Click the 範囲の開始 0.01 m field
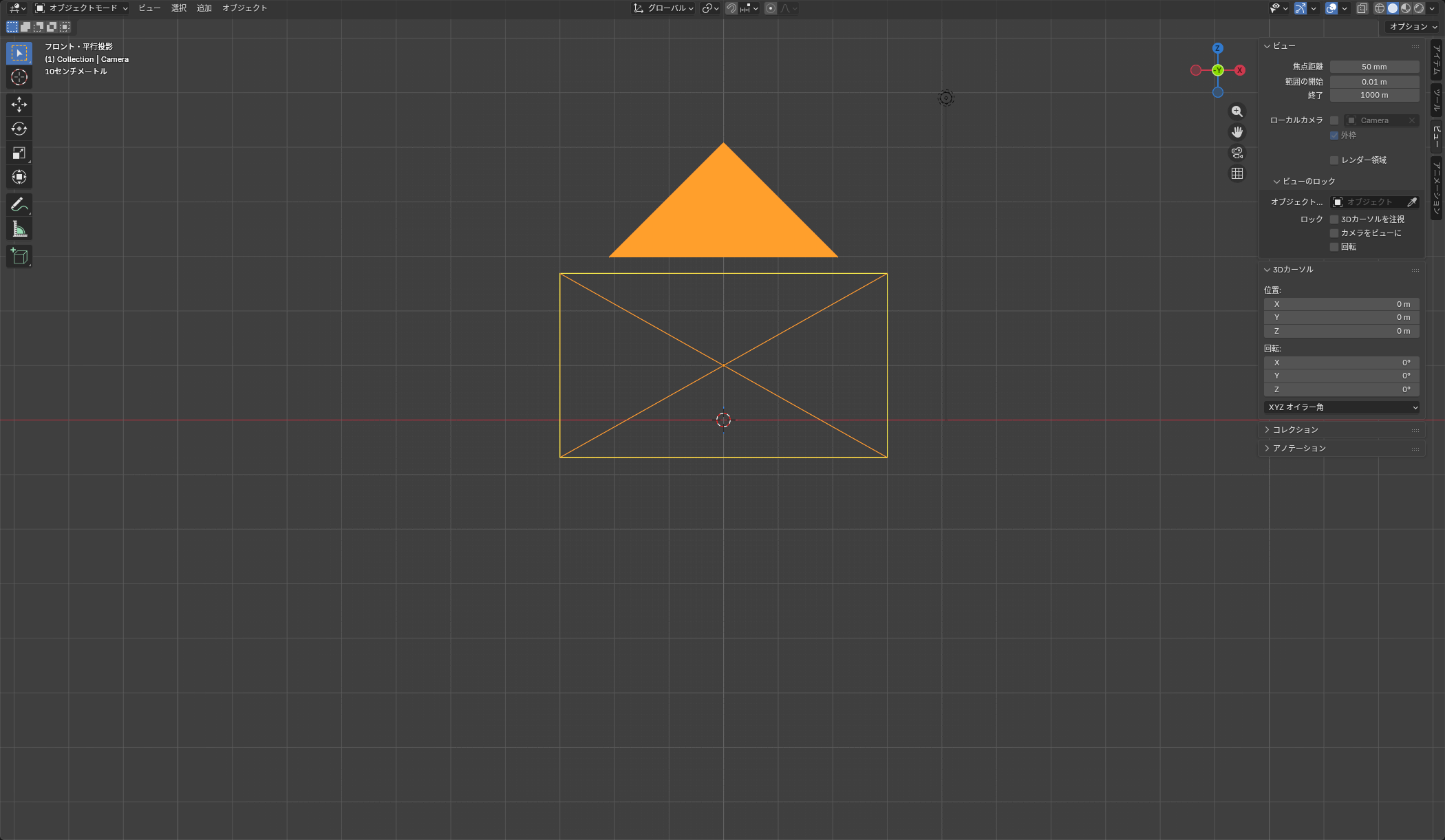This screenshot has width=1445, height=840. (1374, 82)
